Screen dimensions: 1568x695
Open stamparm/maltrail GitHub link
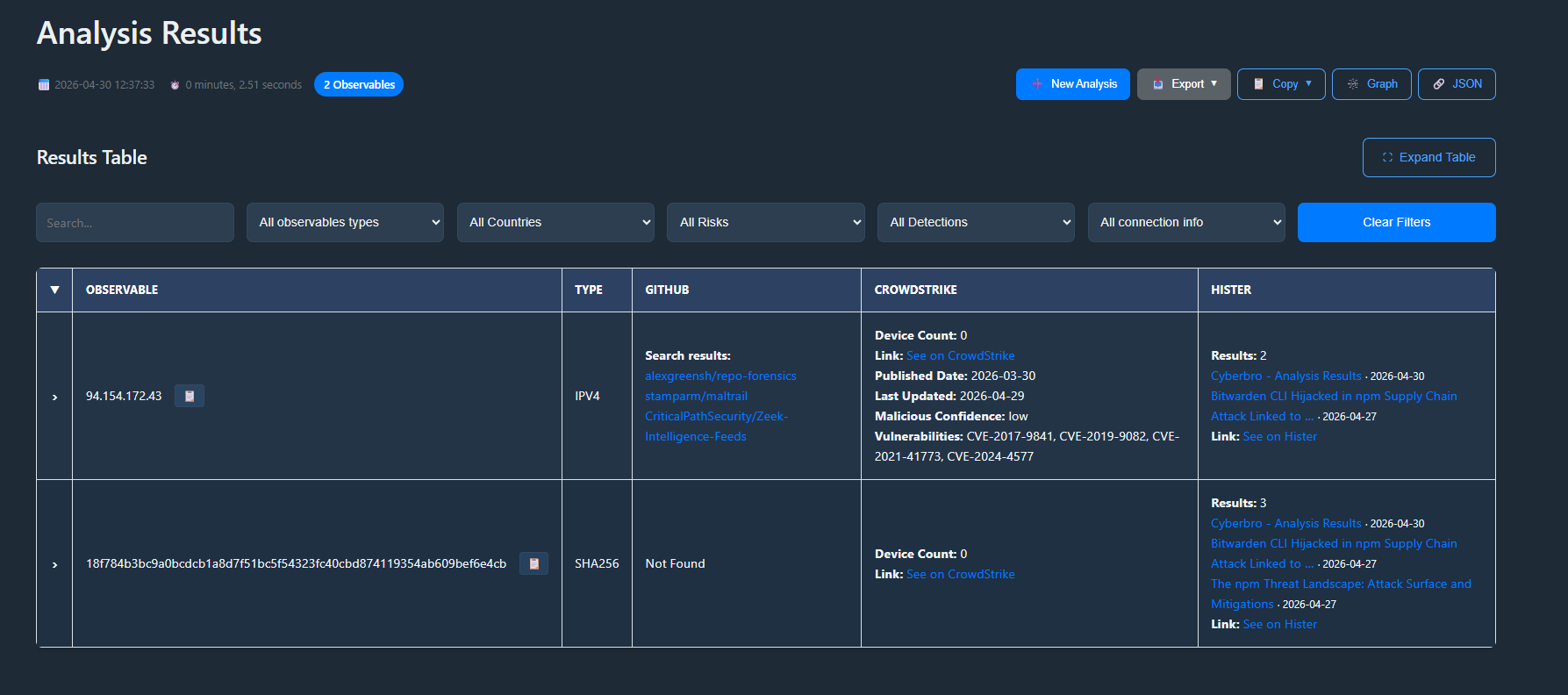point(696,396)
